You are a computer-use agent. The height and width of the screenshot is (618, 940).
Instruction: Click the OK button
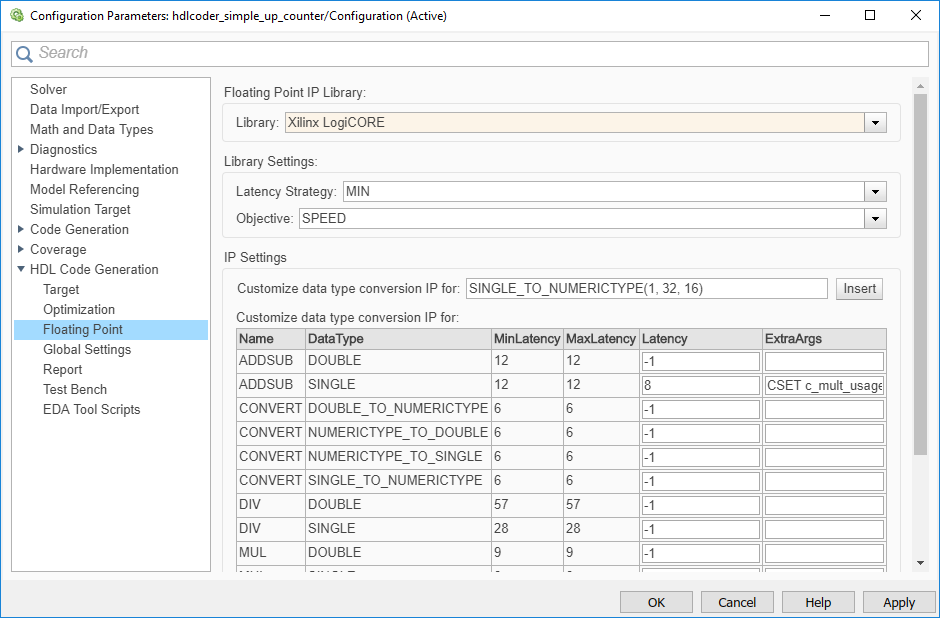point(656,602)
